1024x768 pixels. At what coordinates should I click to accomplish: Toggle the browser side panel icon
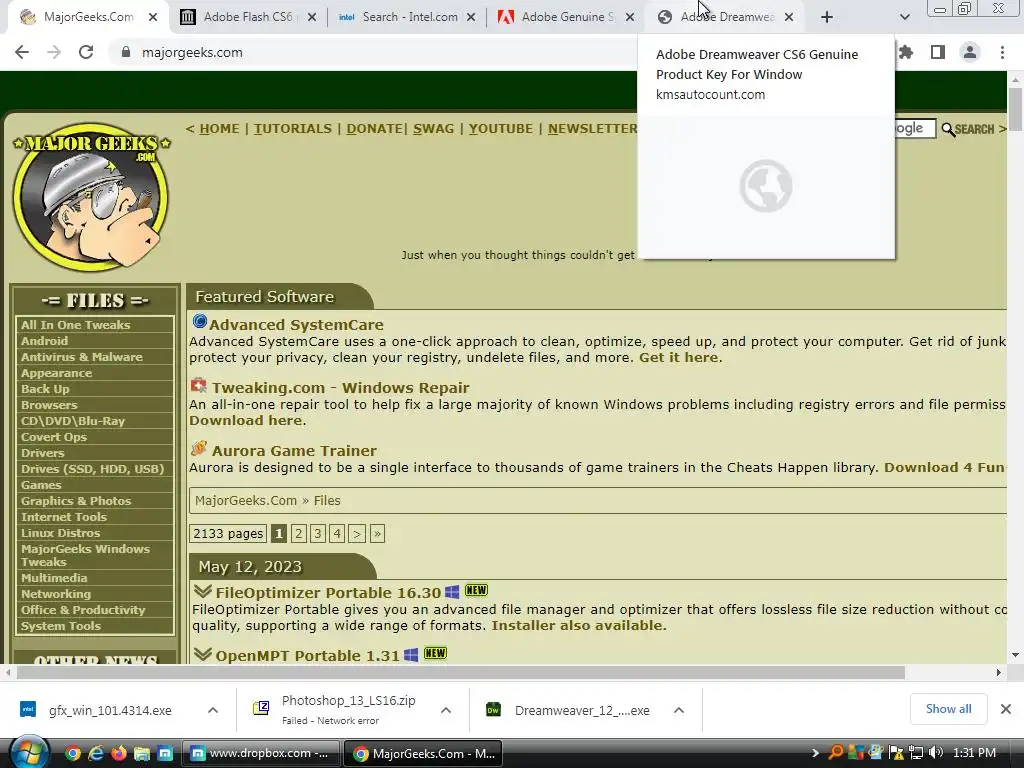[938, 52]
